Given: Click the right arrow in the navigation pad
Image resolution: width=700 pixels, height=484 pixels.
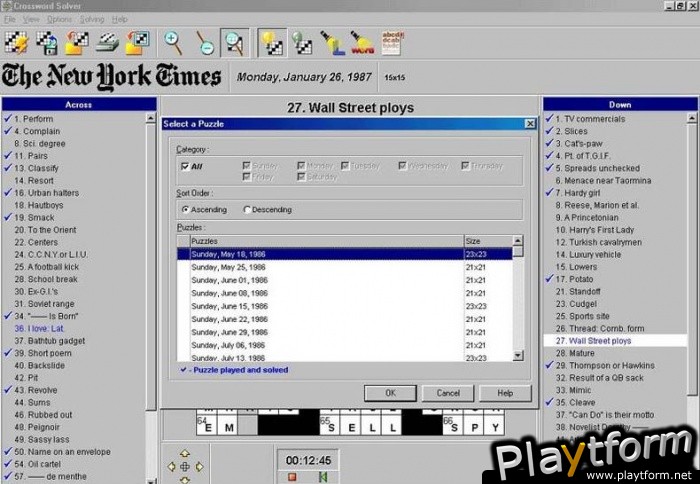Looking at the screenshot, I should coord(199,467).
